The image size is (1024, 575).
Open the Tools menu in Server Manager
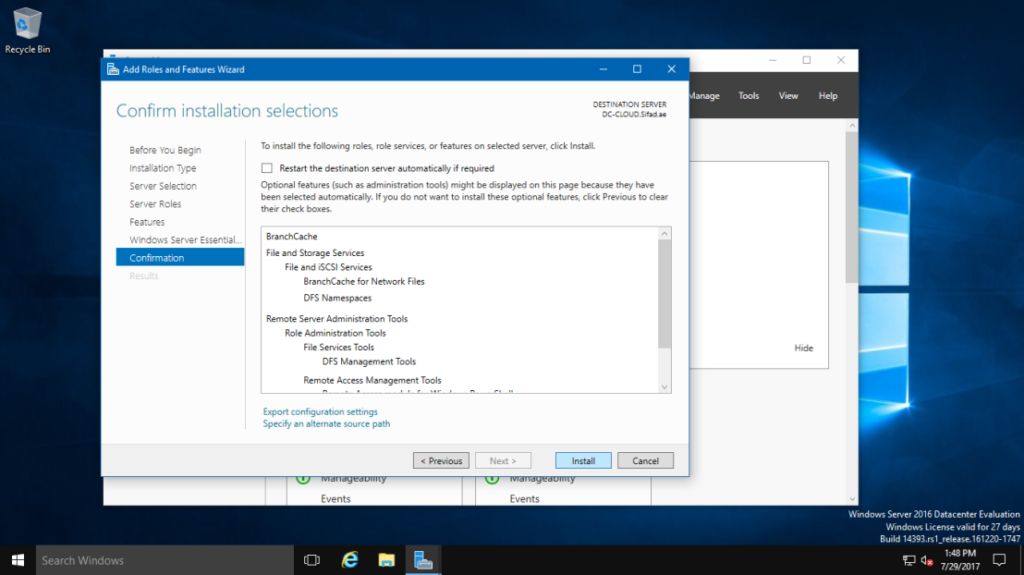[748, 95]
